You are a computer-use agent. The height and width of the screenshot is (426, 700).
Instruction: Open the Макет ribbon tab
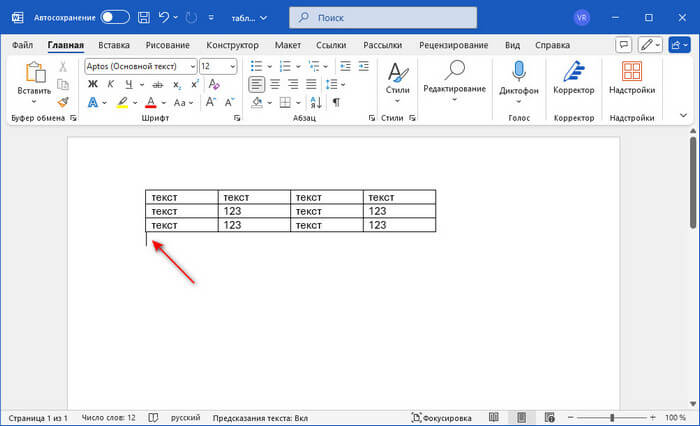[x=288, y=45]
